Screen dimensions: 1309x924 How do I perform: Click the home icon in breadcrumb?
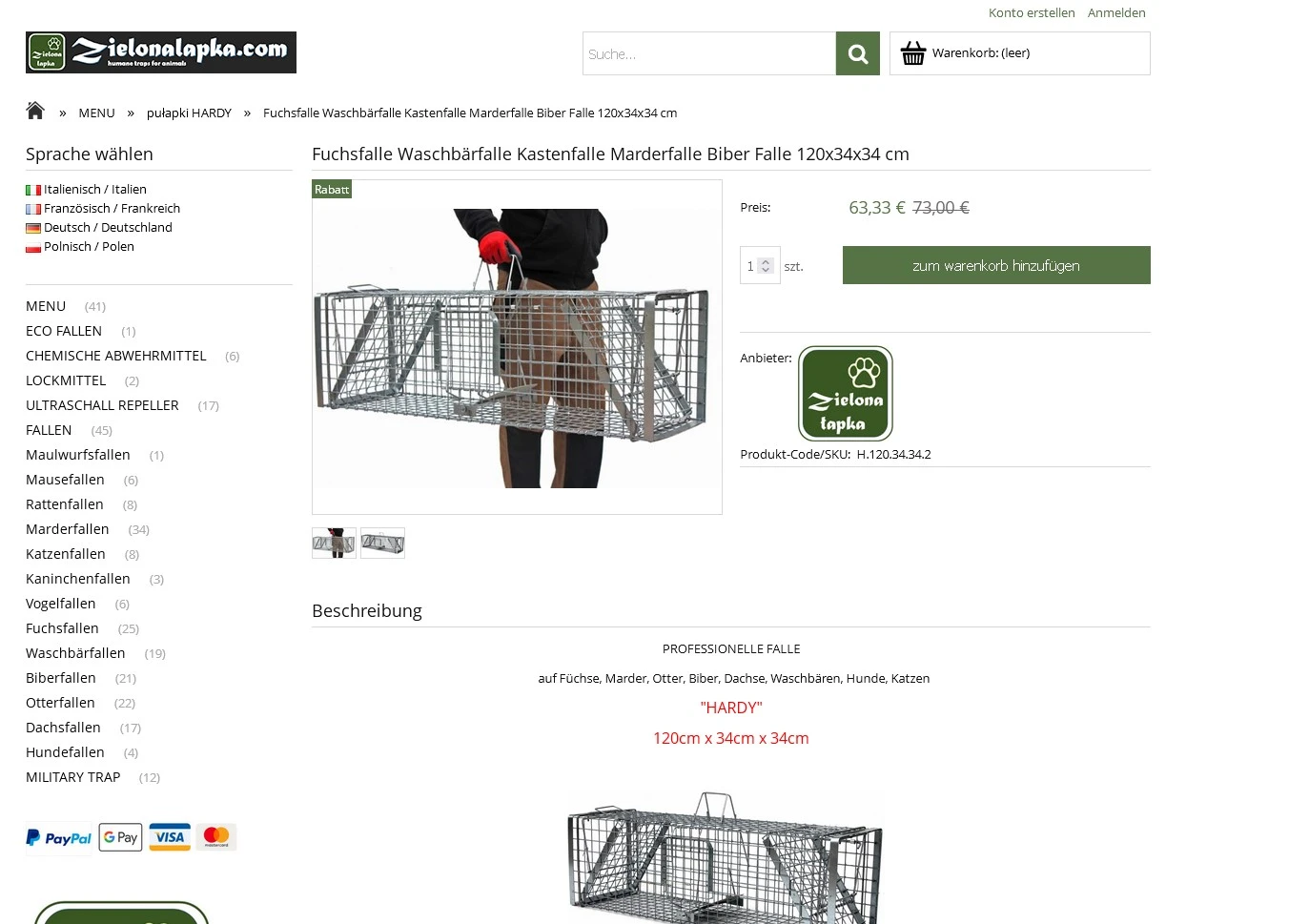pyautogui.click(x=35, y=111)
